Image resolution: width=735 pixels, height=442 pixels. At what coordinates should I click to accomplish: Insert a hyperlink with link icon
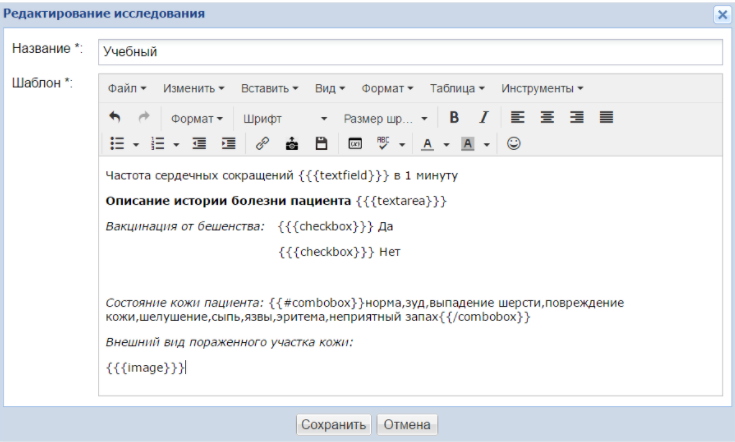(263, 143)
